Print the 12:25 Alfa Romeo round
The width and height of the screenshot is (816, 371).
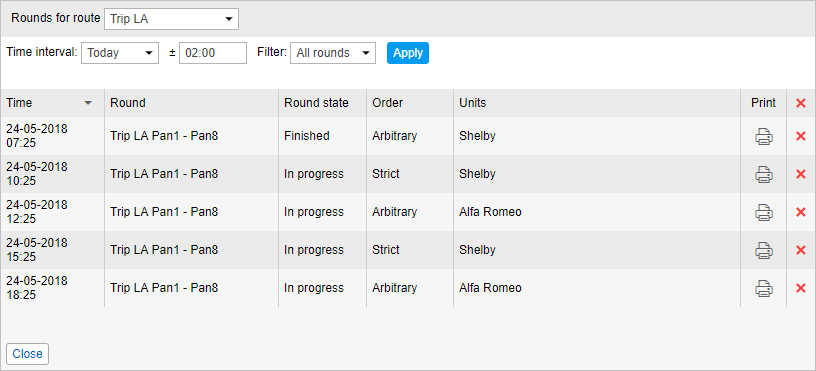click(763, 212)
